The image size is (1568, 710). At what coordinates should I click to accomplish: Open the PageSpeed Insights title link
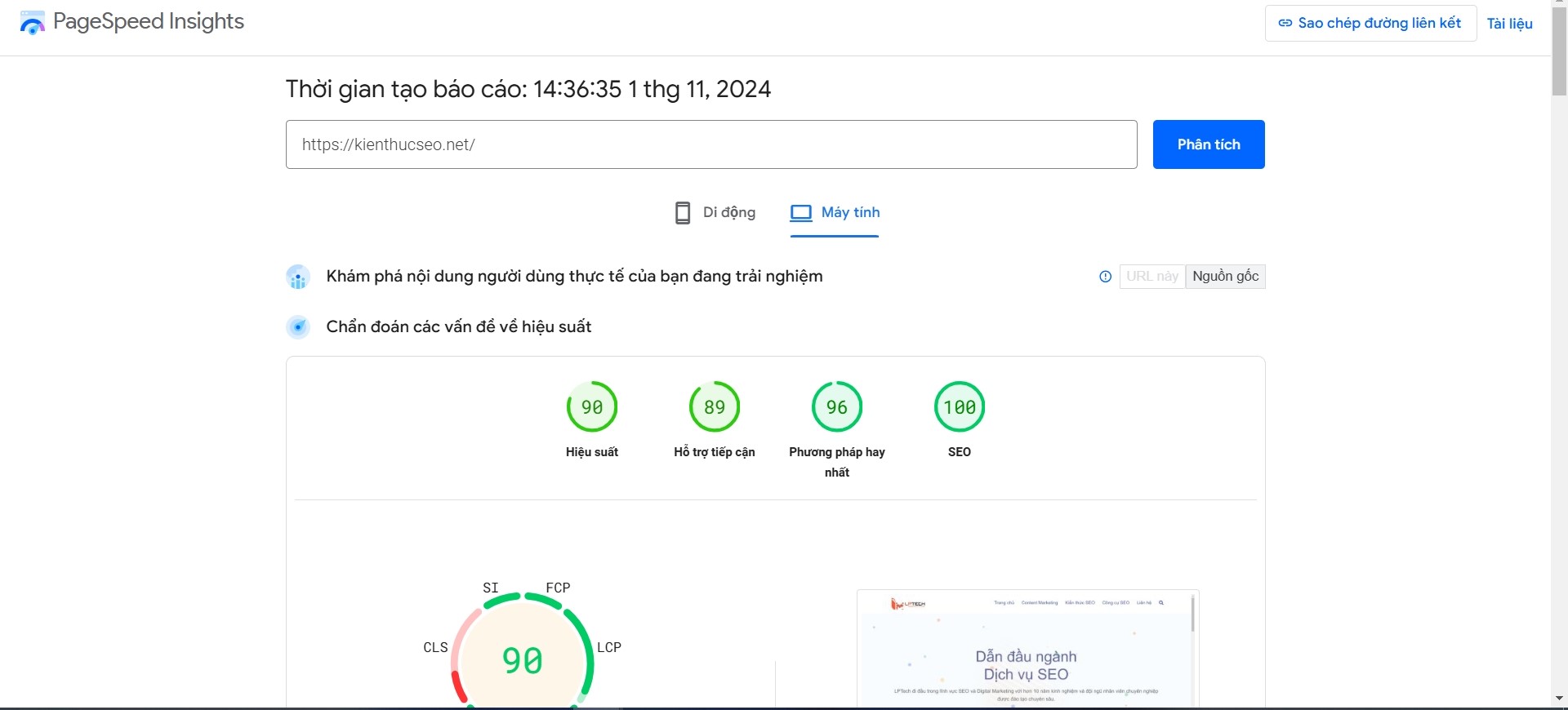tap(149, 21)
